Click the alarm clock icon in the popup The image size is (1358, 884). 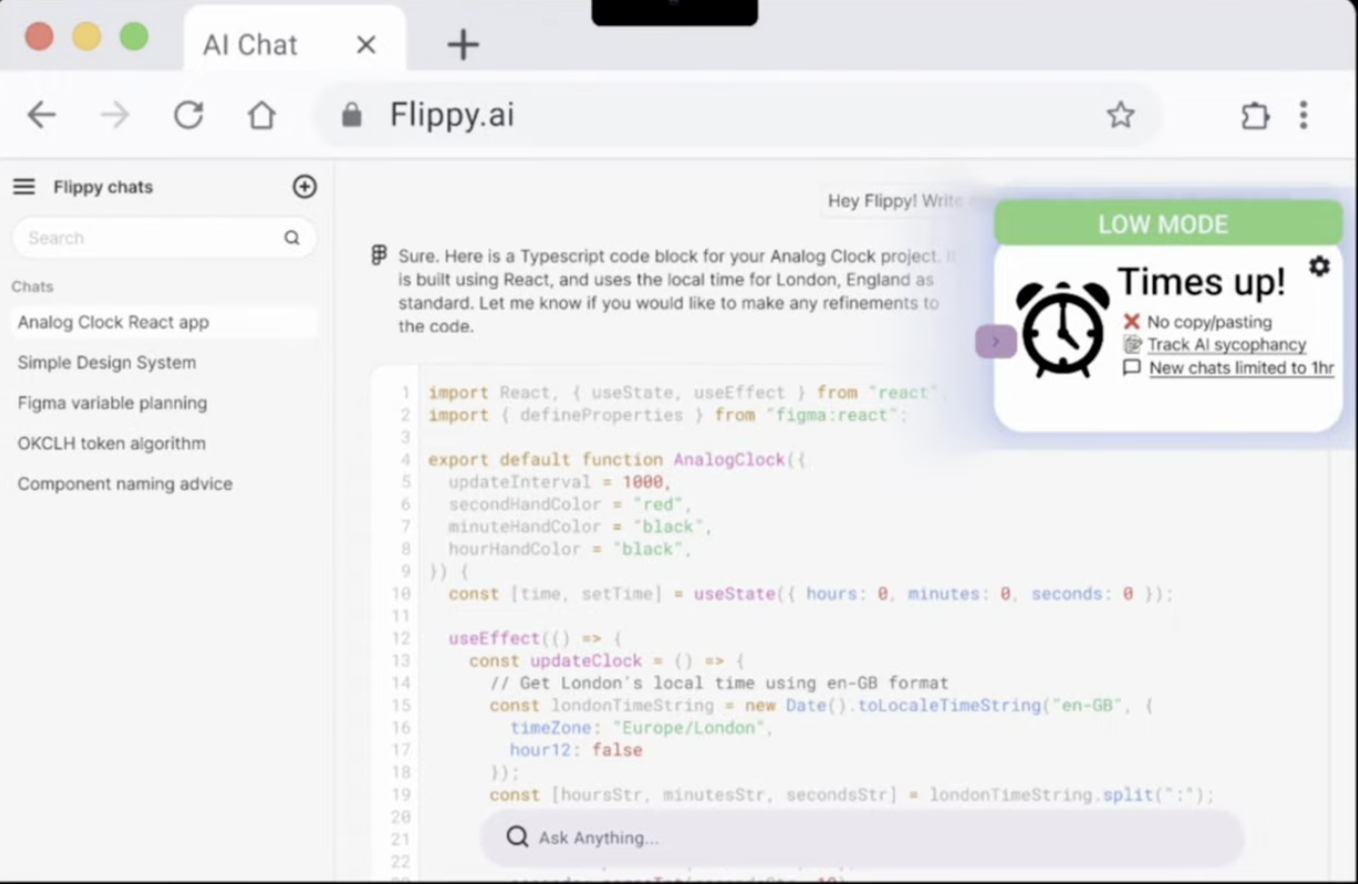[x=1063, y=329]
